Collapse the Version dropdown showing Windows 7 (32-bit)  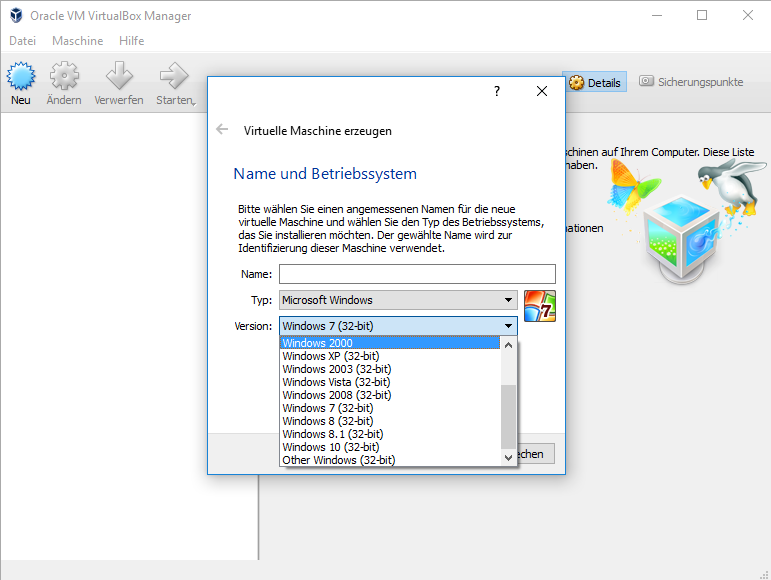click(398, 326)
